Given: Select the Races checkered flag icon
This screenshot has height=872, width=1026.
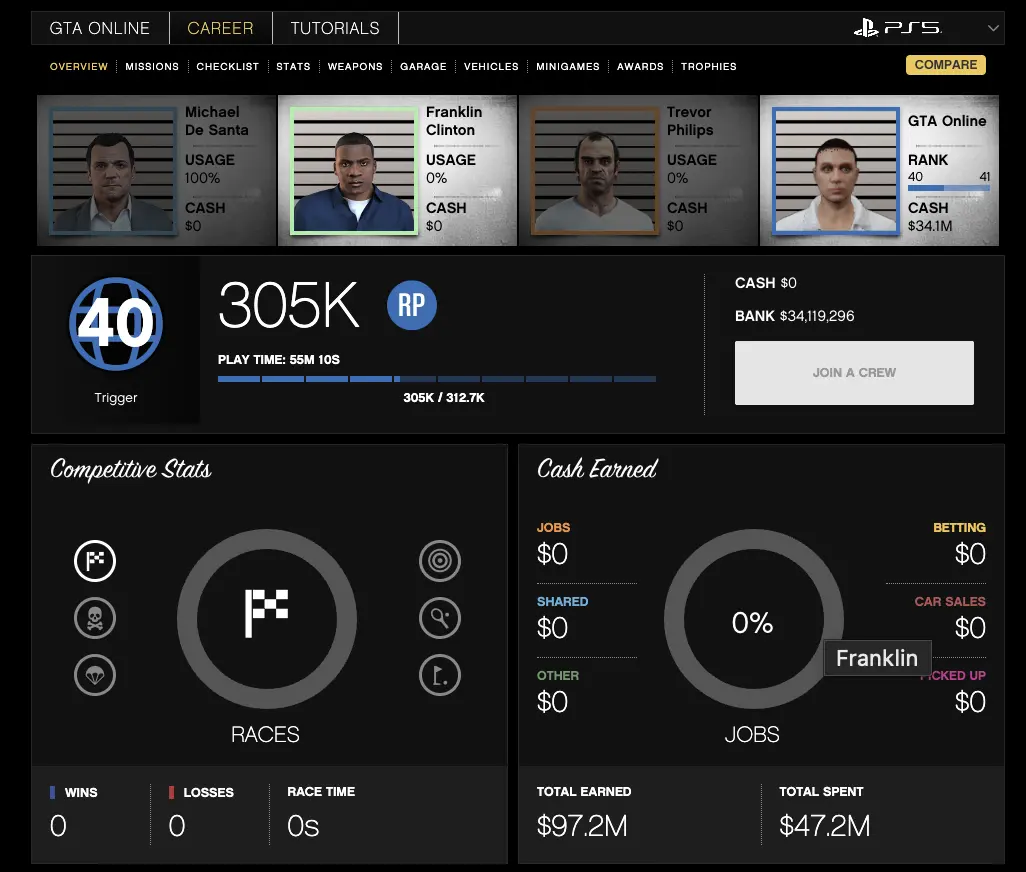Looking at the screenshot, I should (95, 561).
